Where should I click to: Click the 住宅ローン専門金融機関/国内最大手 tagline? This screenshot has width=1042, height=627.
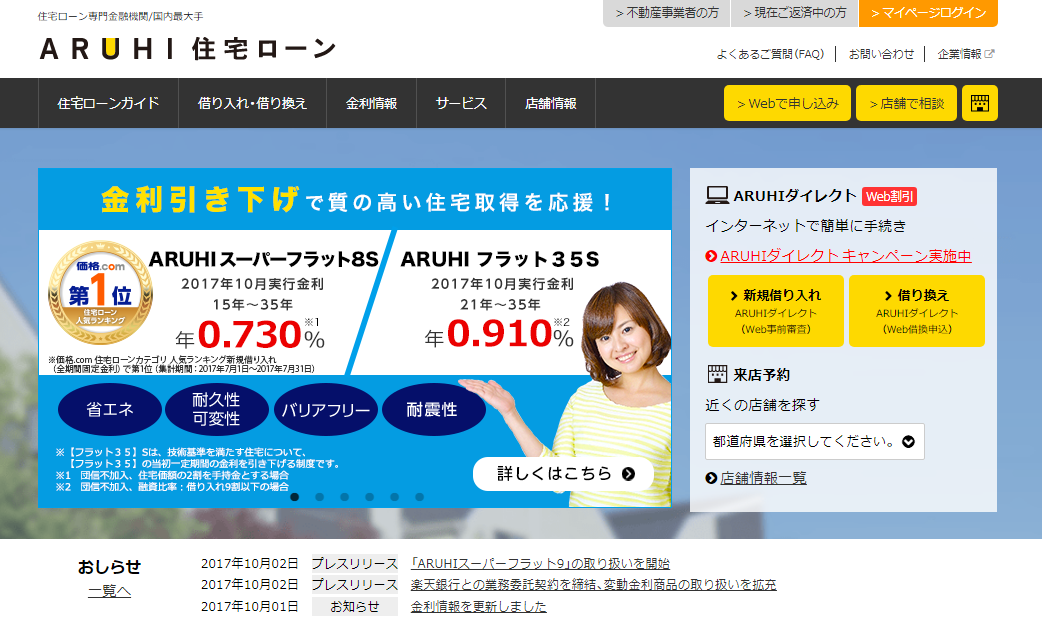tap(120, 16)
